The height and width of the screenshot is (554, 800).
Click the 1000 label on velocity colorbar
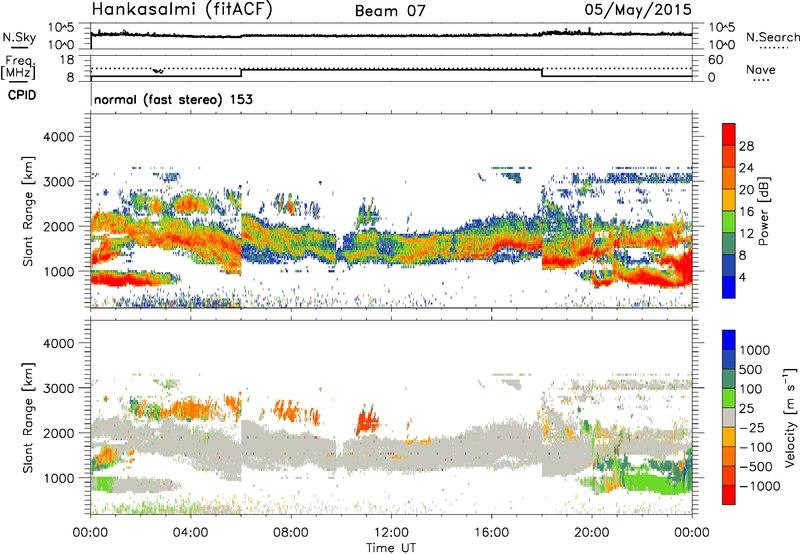click(x=755, y=350)
